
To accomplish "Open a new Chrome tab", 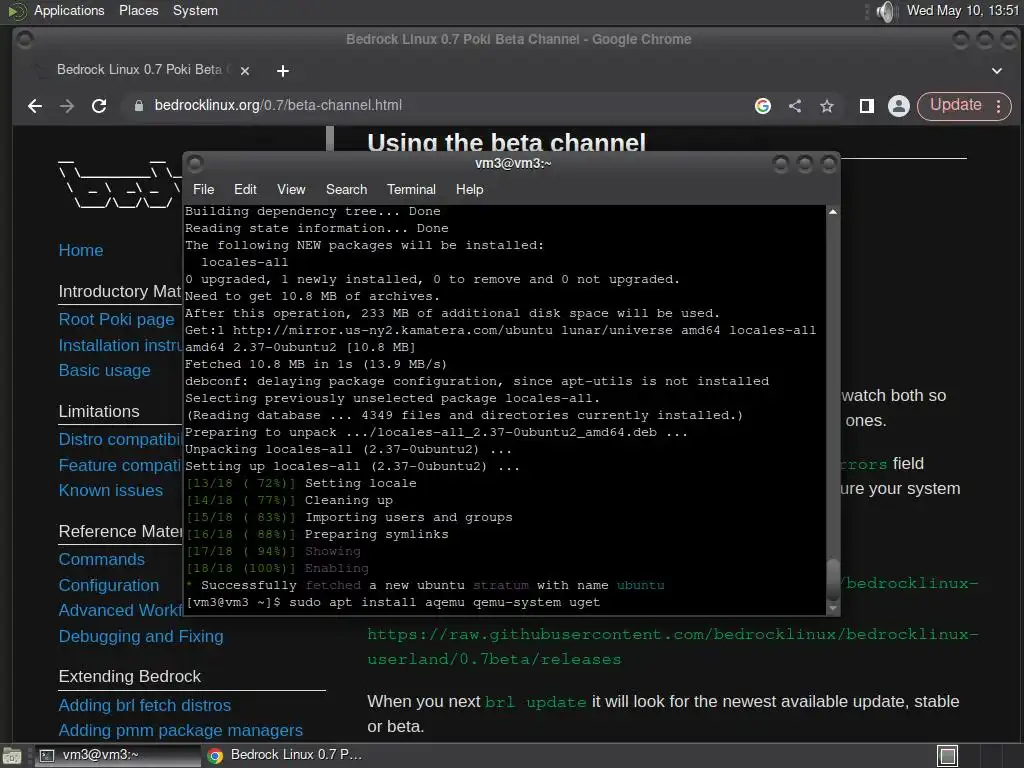I will tap(283, 71).
